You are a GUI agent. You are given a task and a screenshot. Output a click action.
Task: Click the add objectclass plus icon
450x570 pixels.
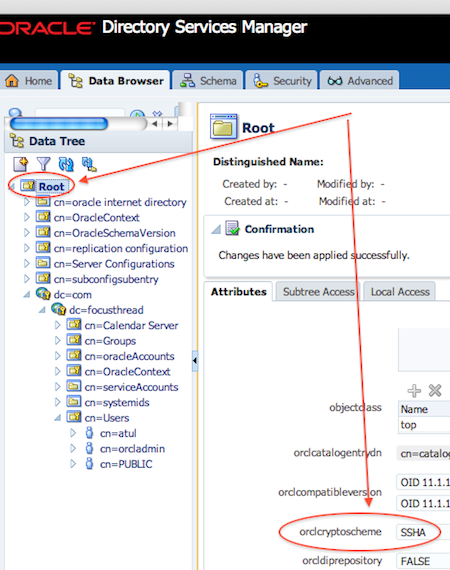point(414,391)
